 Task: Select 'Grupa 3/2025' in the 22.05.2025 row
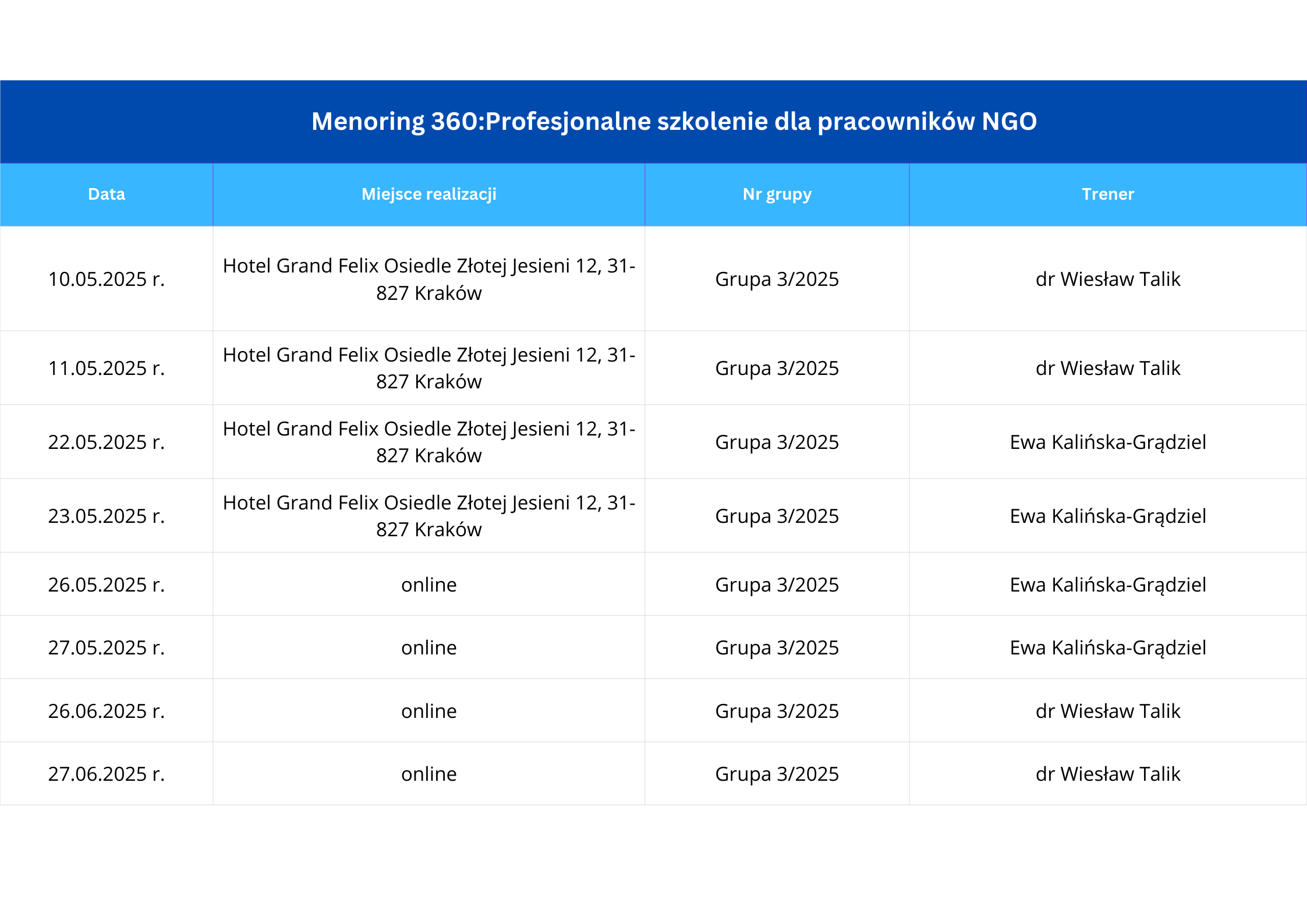(777, 442)
